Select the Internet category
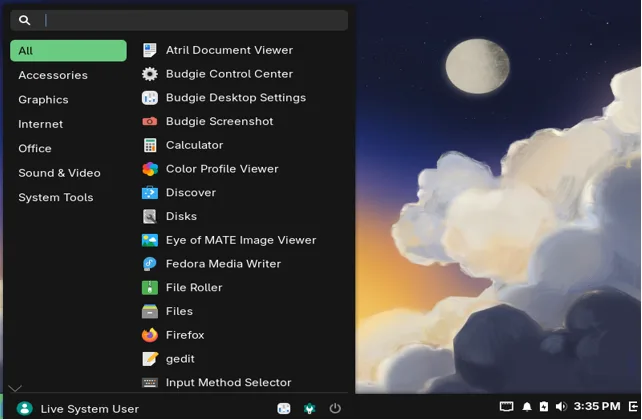Screen dimensions: 642x420 point(68,124)
